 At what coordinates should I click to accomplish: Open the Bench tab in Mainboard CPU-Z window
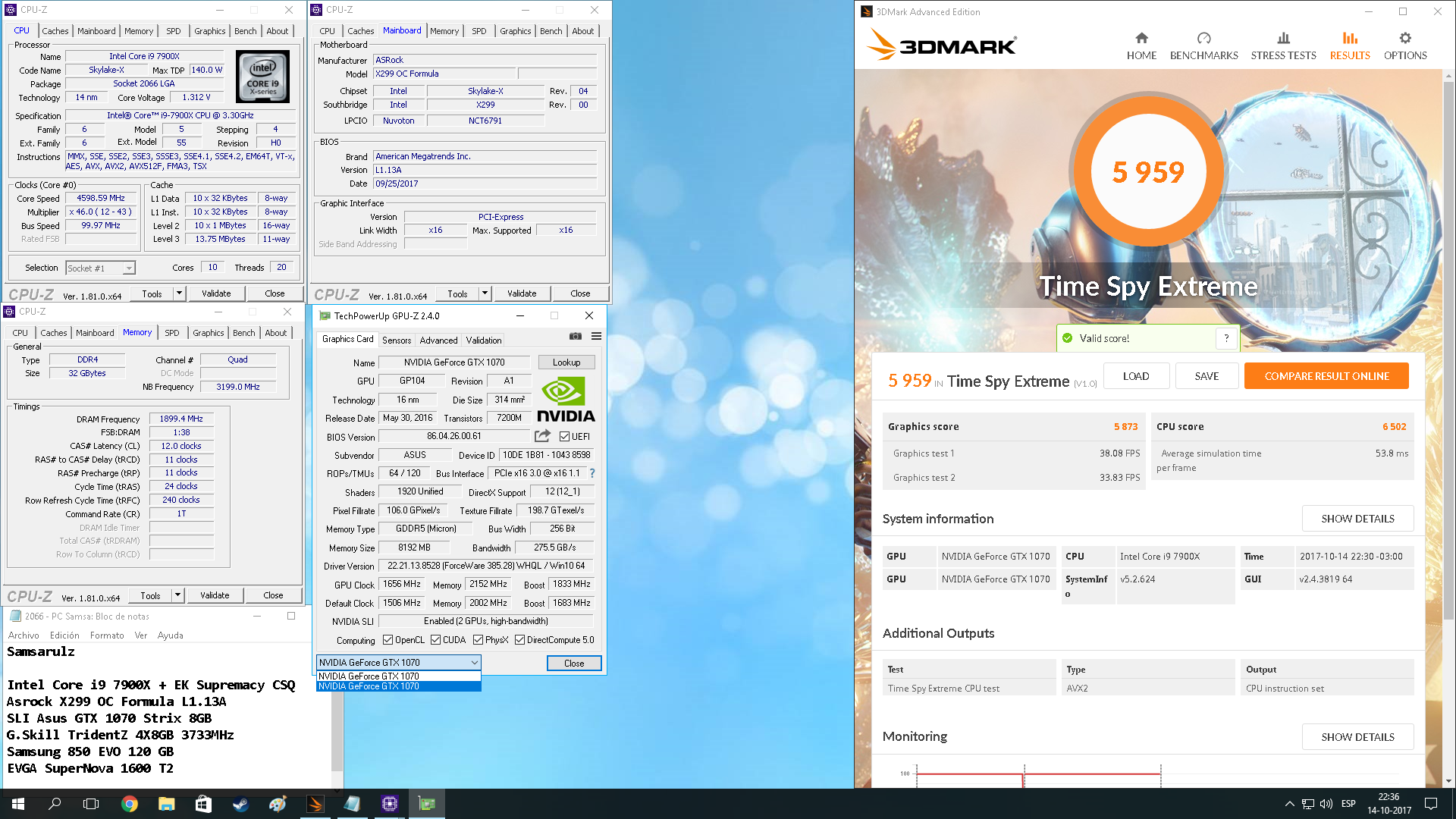coord(551,31)
